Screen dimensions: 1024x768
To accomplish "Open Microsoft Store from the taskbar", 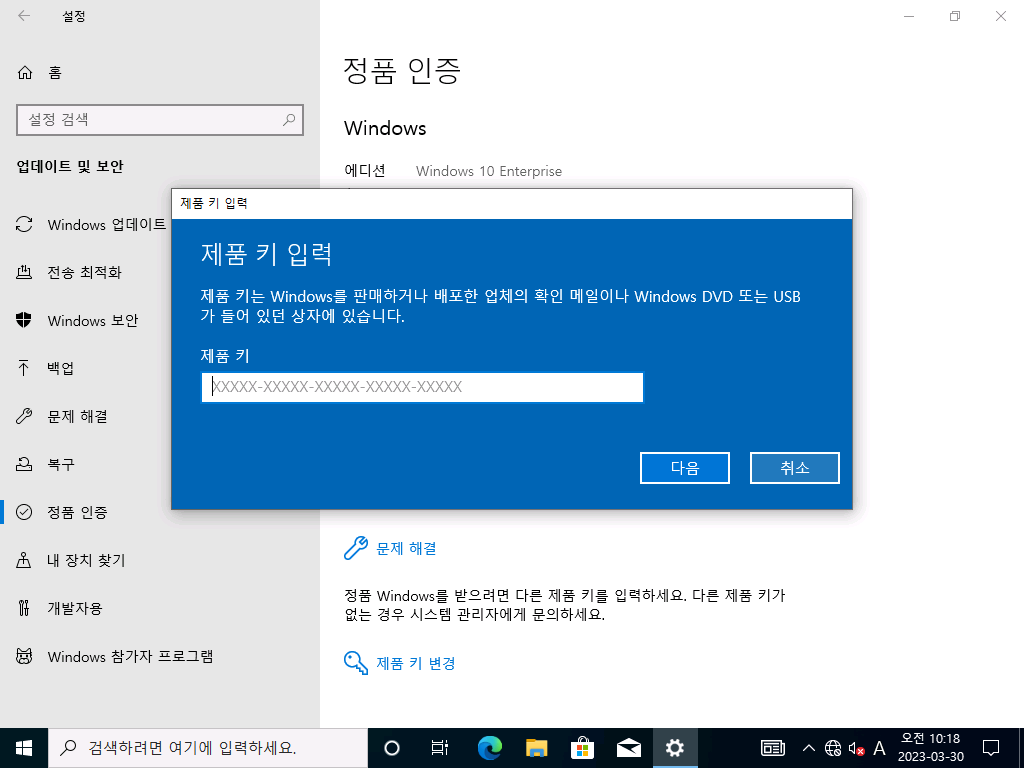I will (x=583, y=748).
